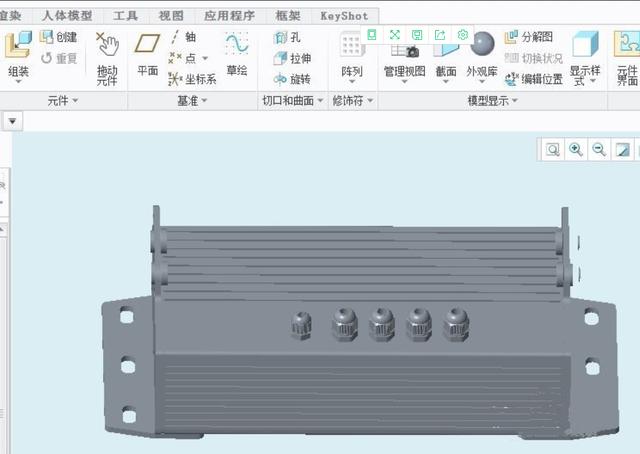Select the lower finned heatsink body
The width and height of the screenshot is (640, 454).
click(x=361, y=394)
